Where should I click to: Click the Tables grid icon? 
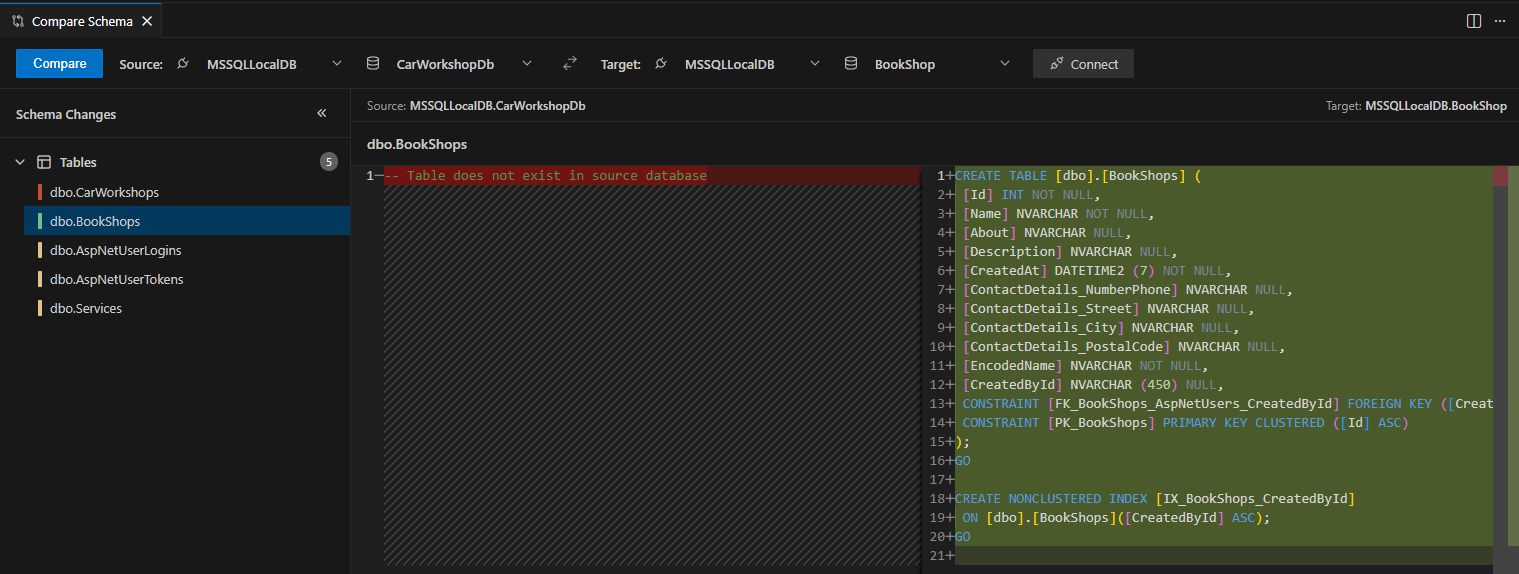click(x=44, y=162)
